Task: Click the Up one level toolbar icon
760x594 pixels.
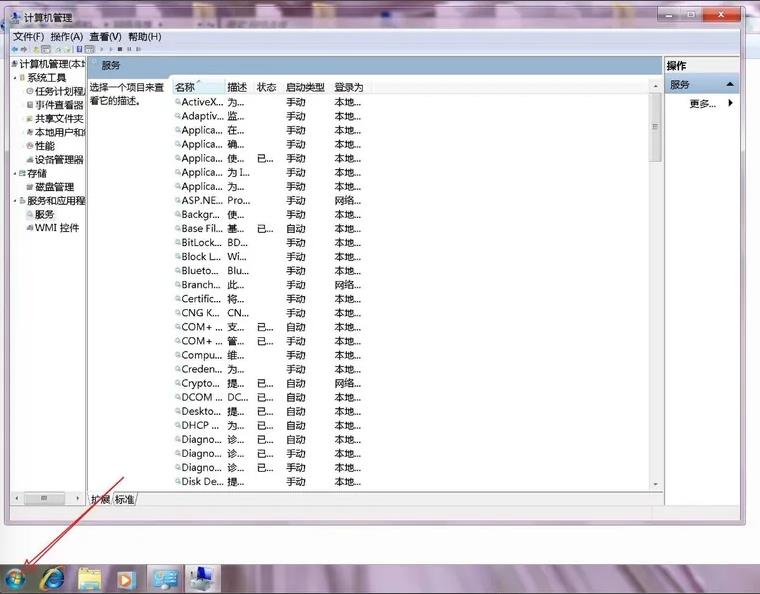Action: (x=36, y=49)
